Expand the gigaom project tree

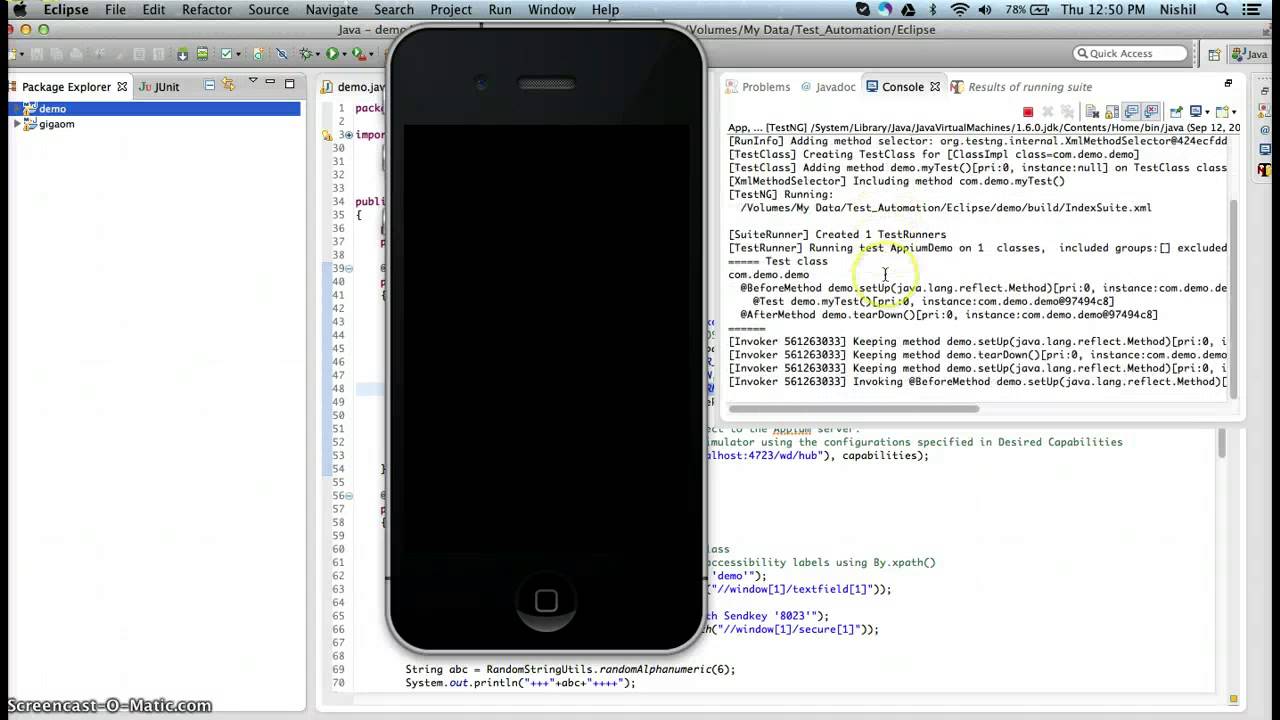point(17,124)
